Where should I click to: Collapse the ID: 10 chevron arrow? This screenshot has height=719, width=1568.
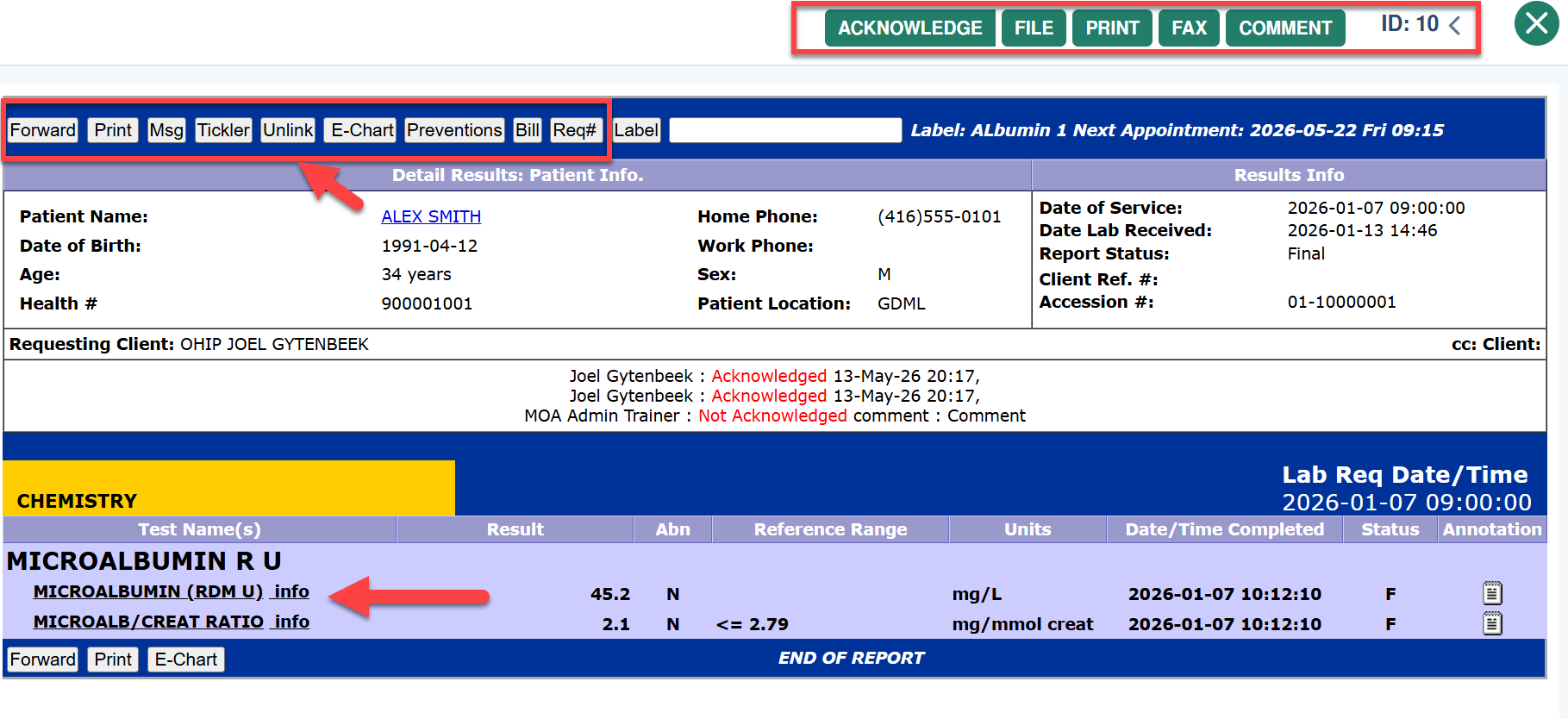point(1454,26)
